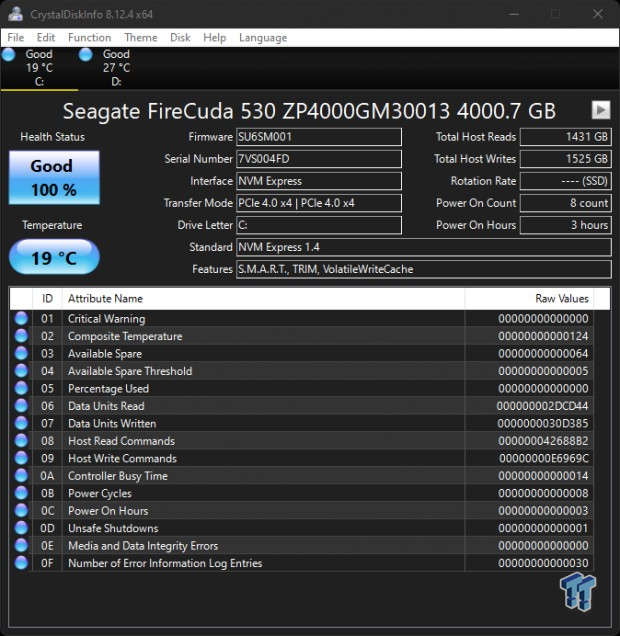Open the Language menu
This screenshot has width=620, height=636.
point(263,38)
